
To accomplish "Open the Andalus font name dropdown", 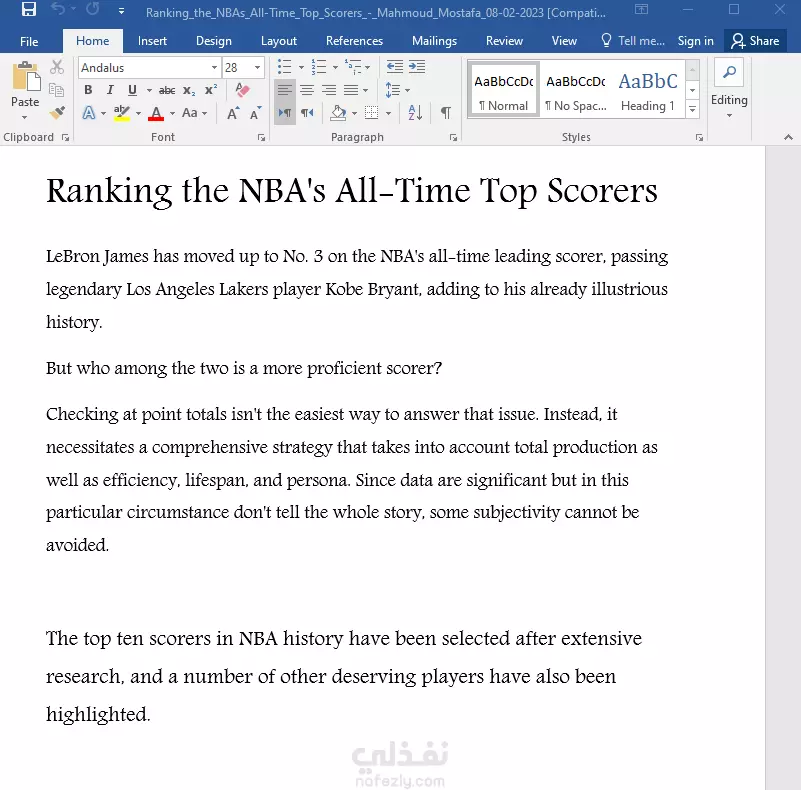I will coord(214,67).
